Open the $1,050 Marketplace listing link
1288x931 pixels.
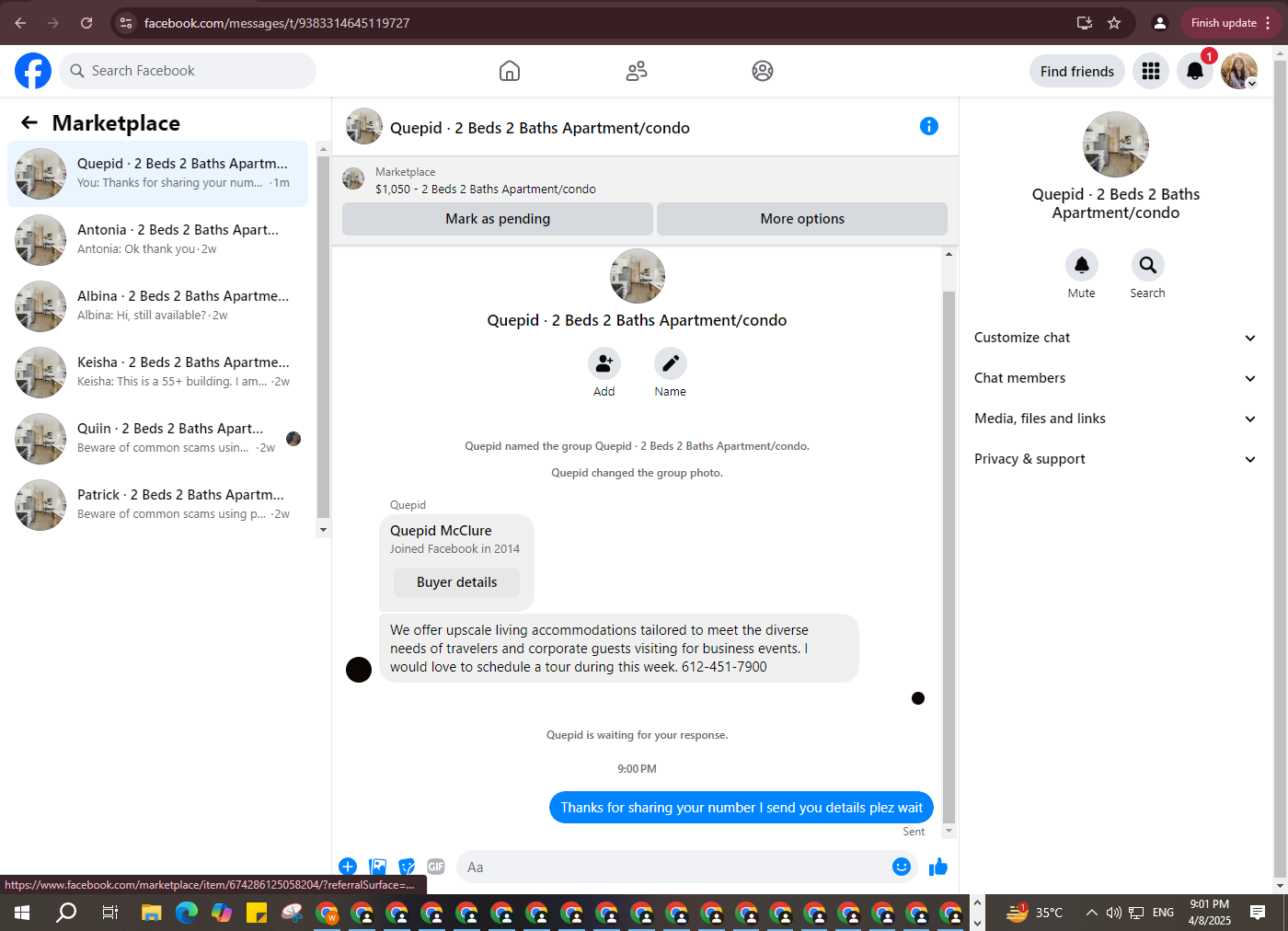(486, 190)
